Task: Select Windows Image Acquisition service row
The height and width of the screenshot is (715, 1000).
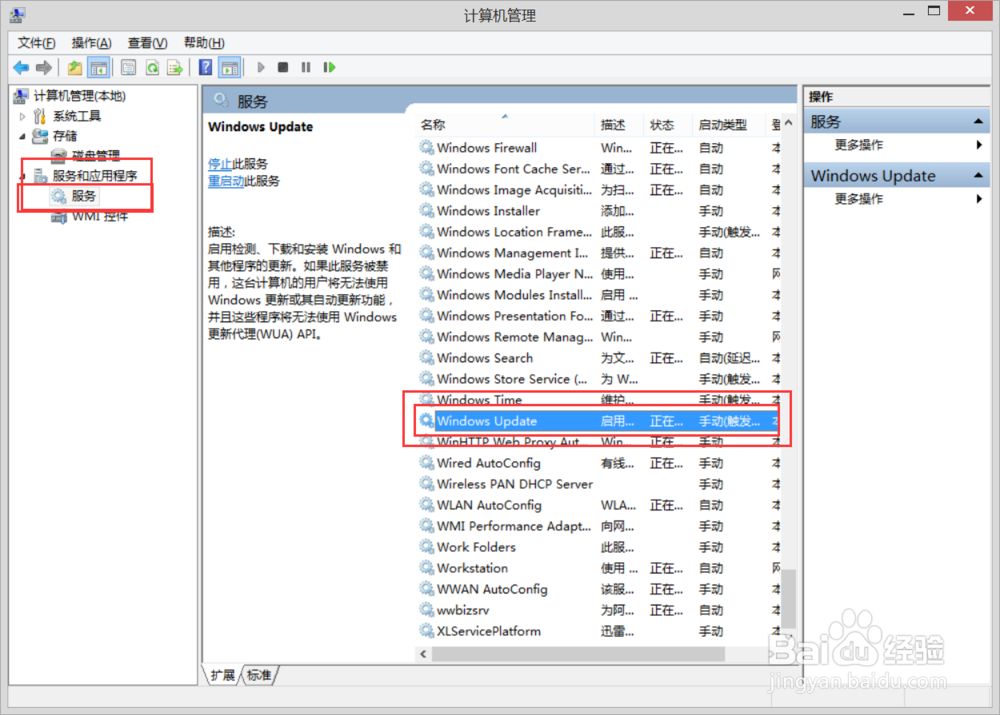Action: coord(598,190)
